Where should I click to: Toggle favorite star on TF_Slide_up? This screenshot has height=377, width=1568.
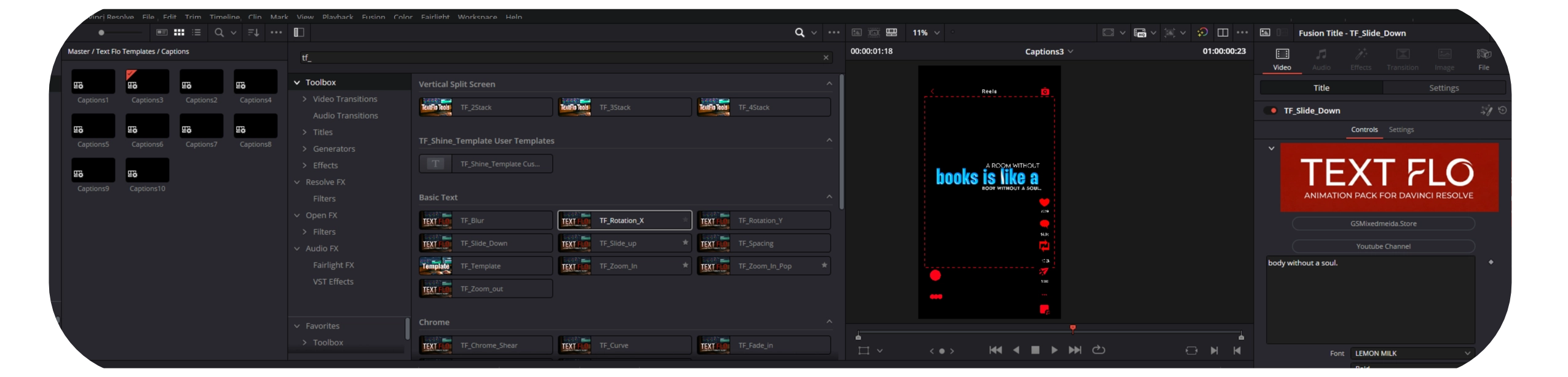click(685, 242)
